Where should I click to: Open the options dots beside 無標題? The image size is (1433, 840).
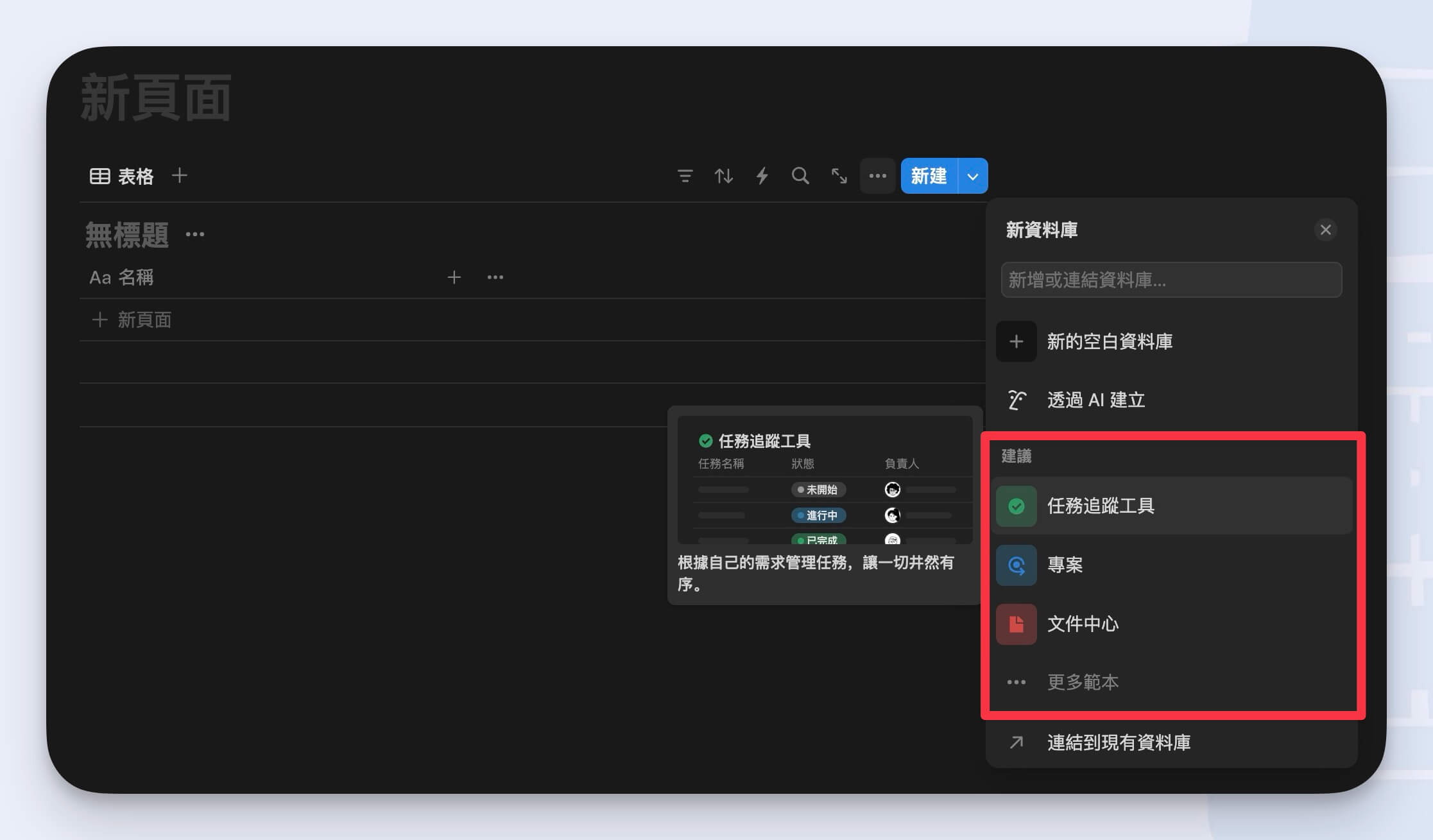[x=195, y=234]
